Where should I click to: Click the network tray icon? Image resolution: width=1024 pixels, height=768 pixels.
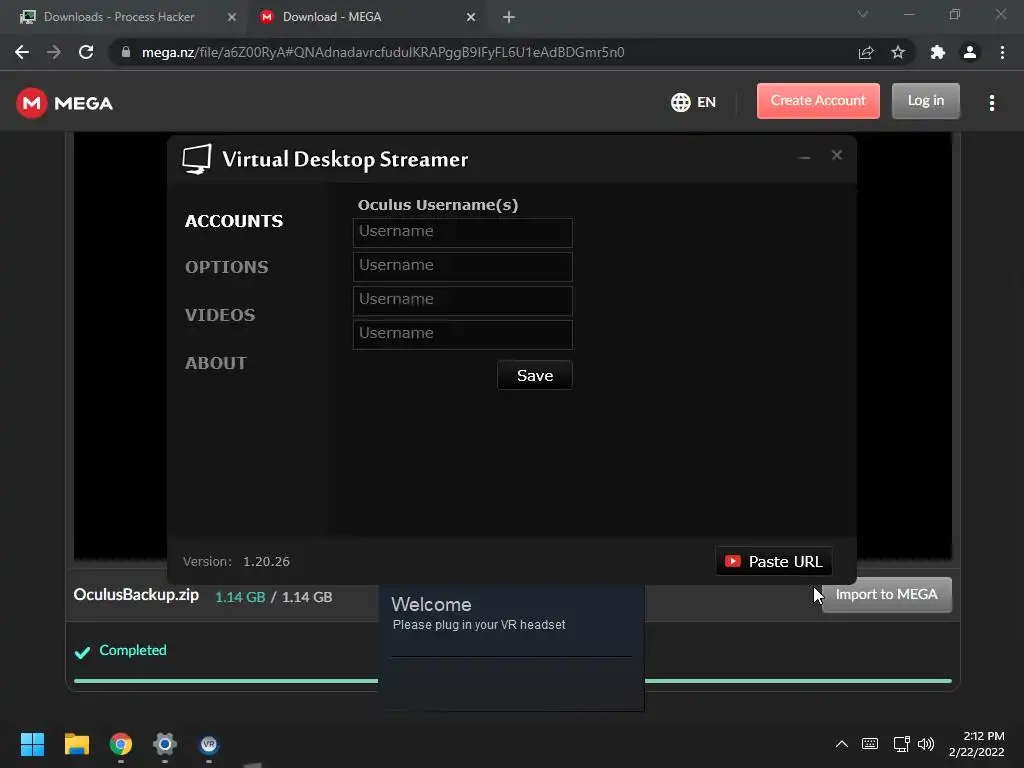coord(901,744)
